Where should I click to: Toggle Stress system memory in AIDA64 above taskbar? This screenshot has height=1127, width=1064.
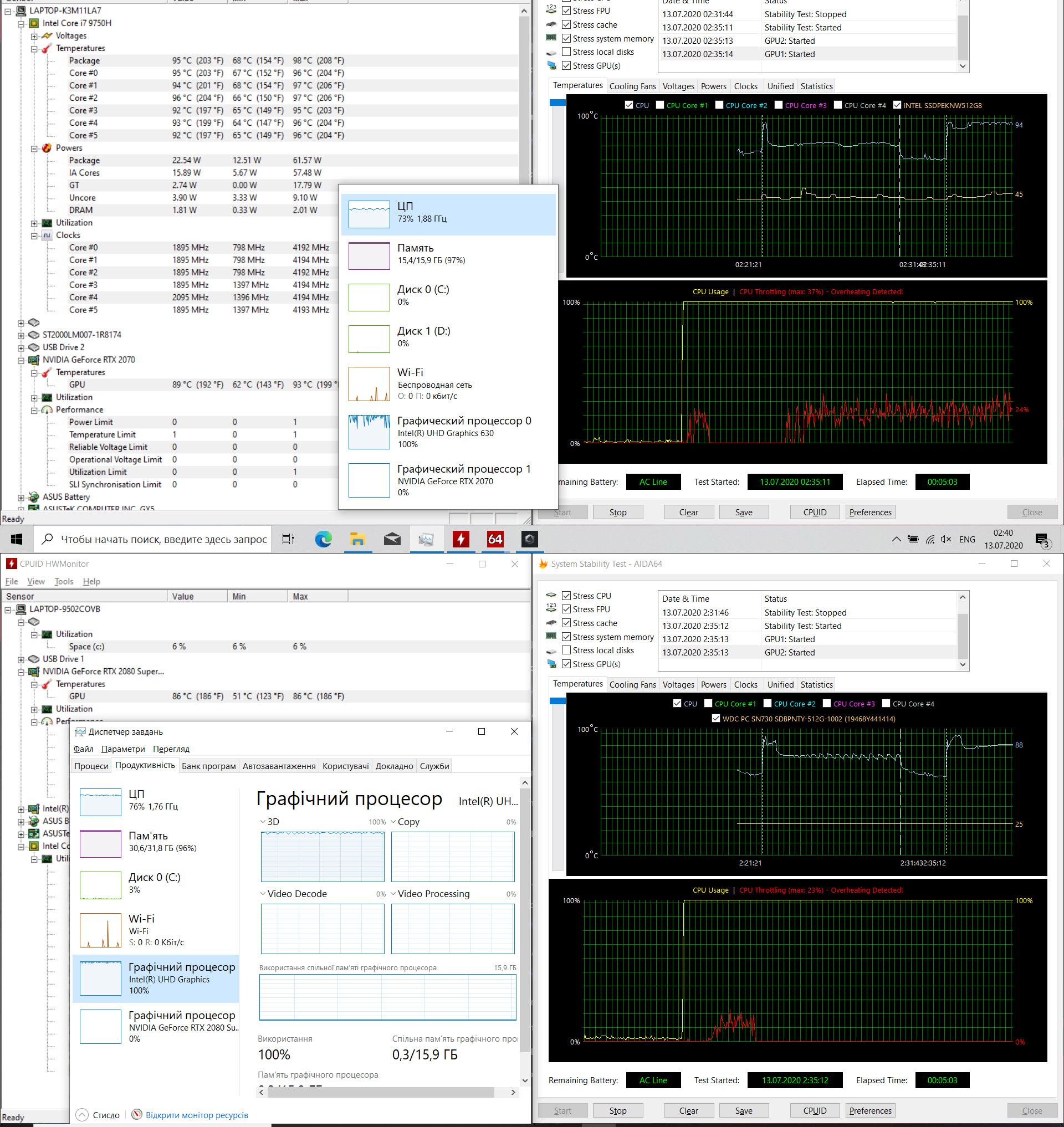[x=566, y=39]
